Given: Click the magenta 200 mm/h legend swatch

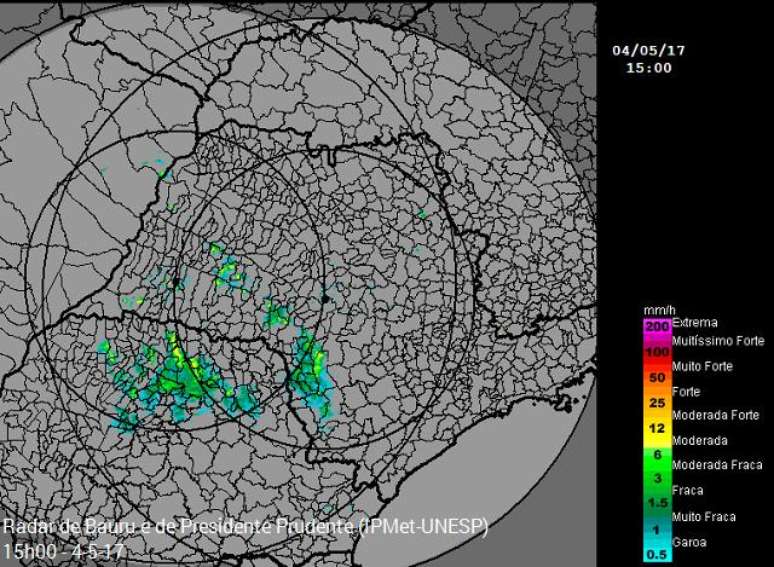Looking at the screenshot, I should [656, 326].
